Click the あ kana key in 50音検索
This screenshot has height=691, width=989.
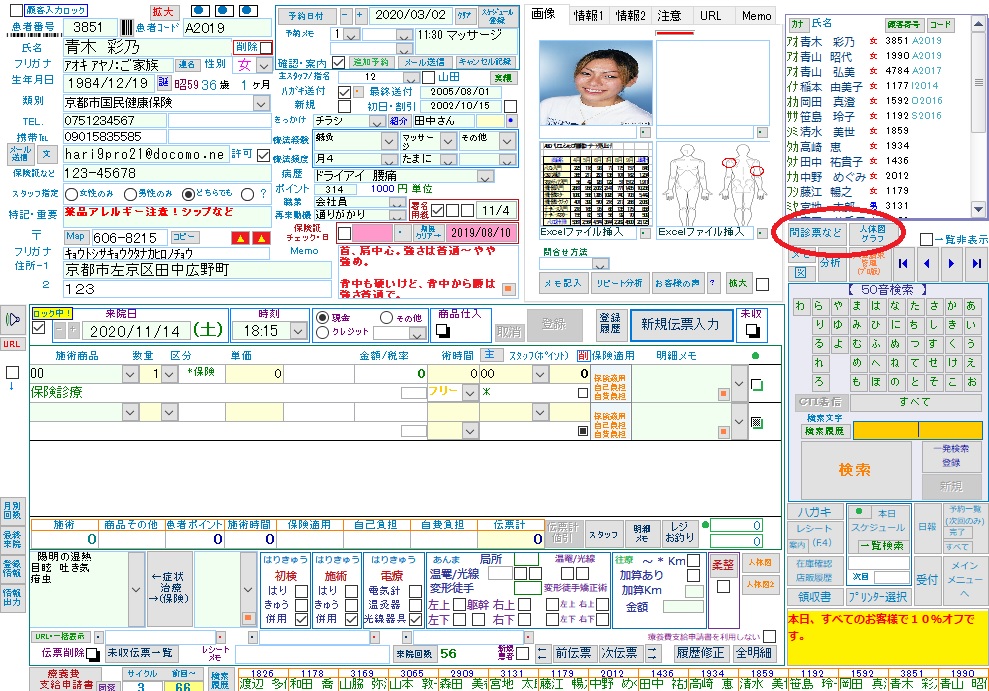point(971,306)
